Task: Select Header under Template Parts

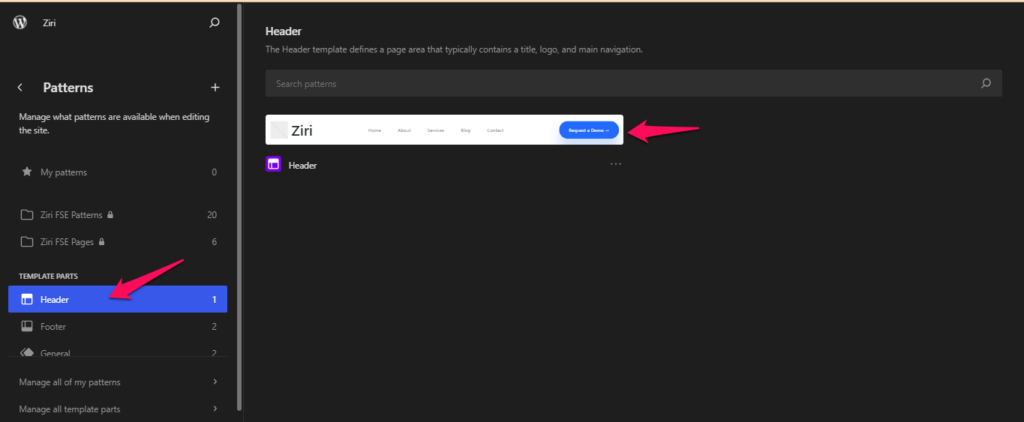Action: [118, 299]
